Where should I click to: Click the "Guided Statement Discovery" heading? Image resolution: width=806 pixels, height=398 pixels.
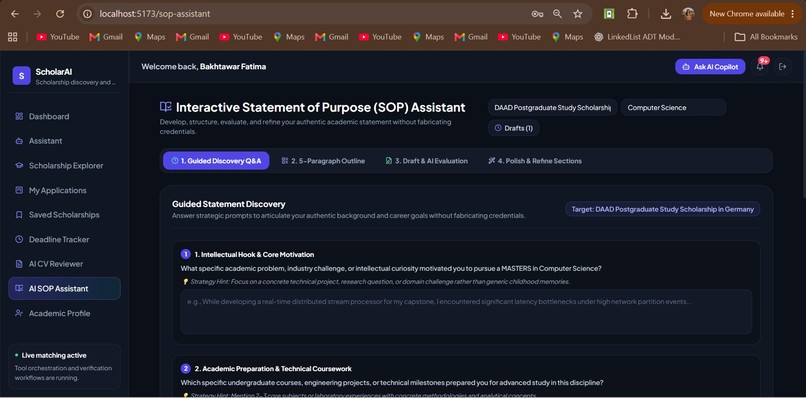(229, 204)
